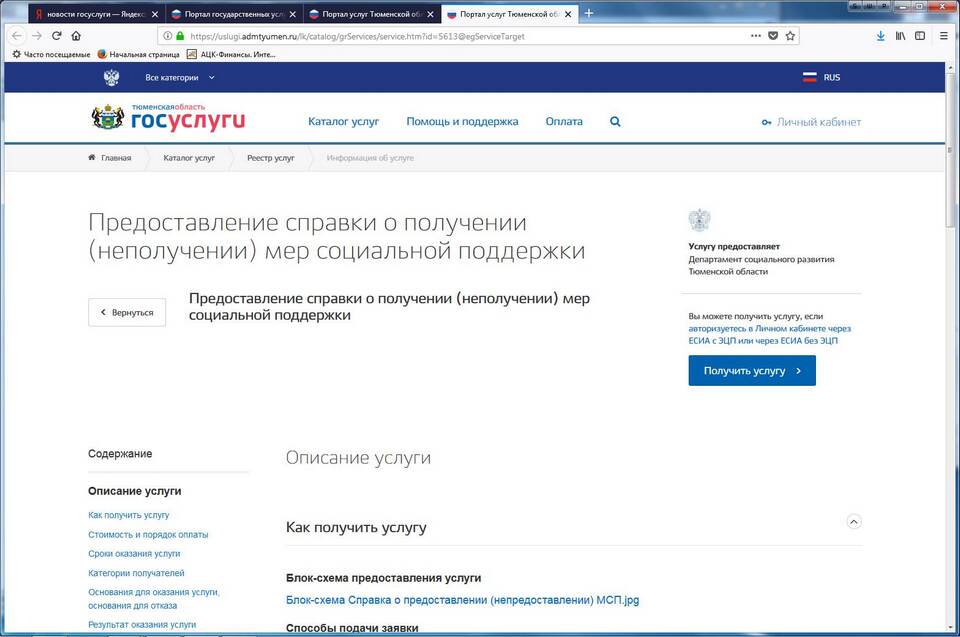Viewport: 960px width, 637px height.
Task: Open the Firefox hamburger menu
Action: pyautogui.click(x=943, y=35)
